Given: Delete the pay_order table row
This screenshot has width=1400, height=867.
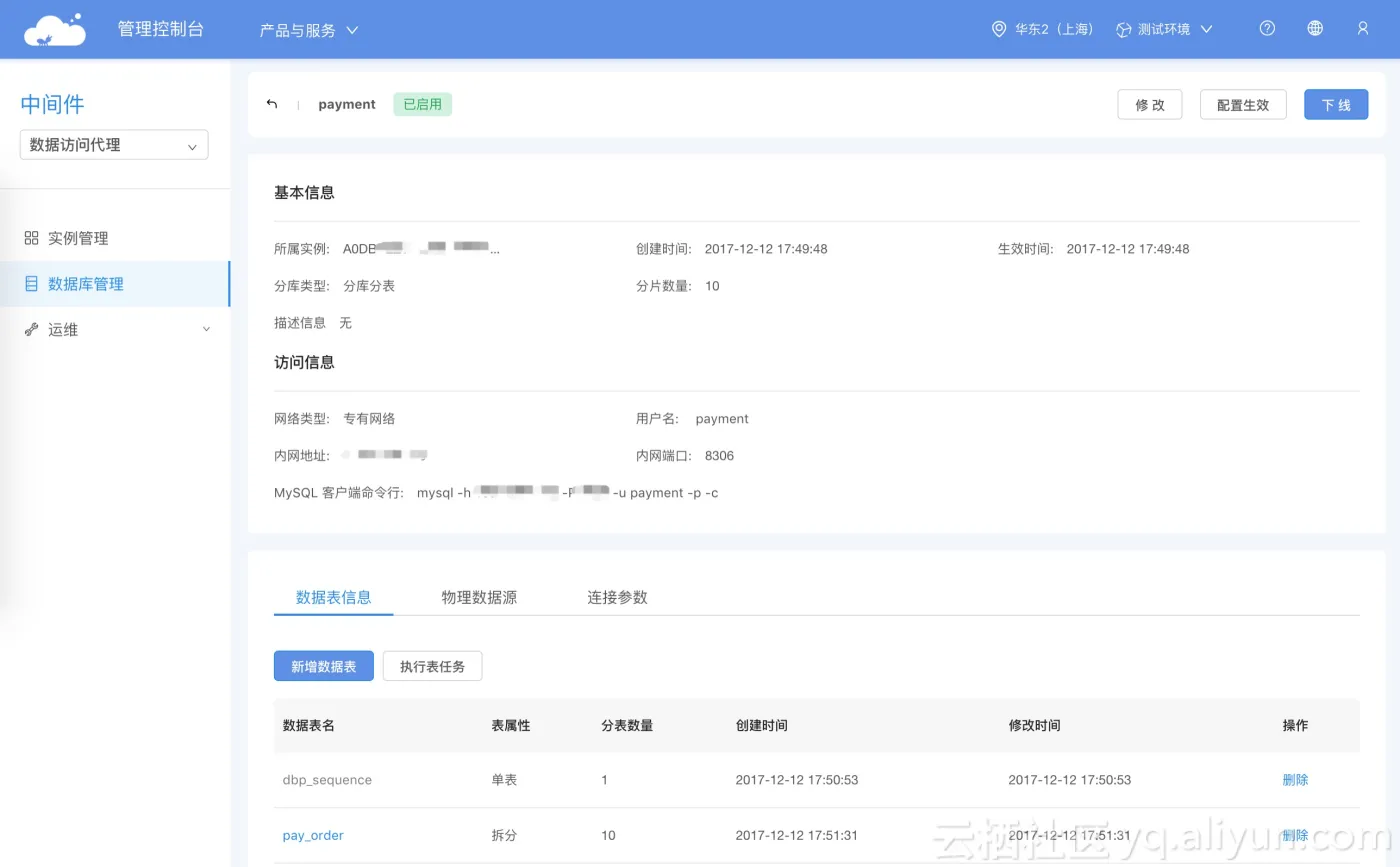Looking at the screenshot, I should tap(1295, 835).
